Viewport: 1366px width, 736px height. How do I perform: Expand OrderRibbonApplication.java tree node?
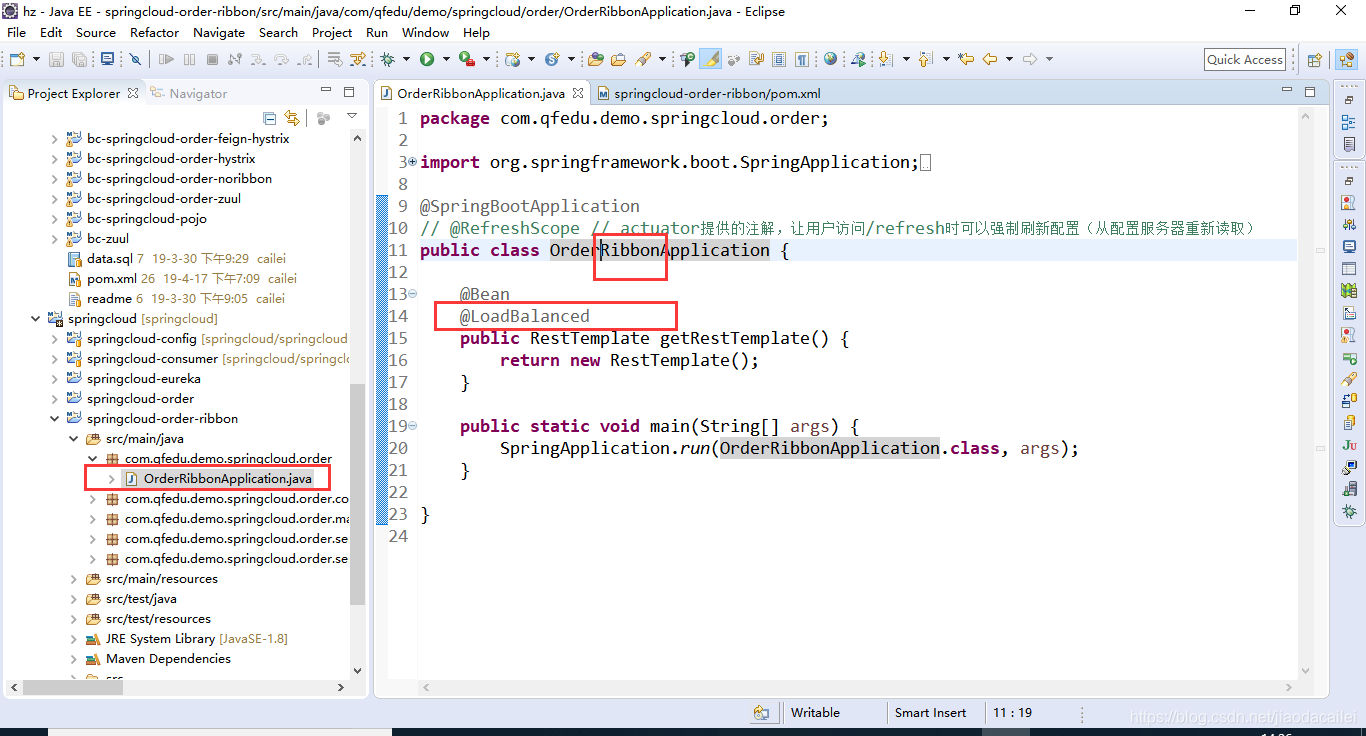coord(111,479)
